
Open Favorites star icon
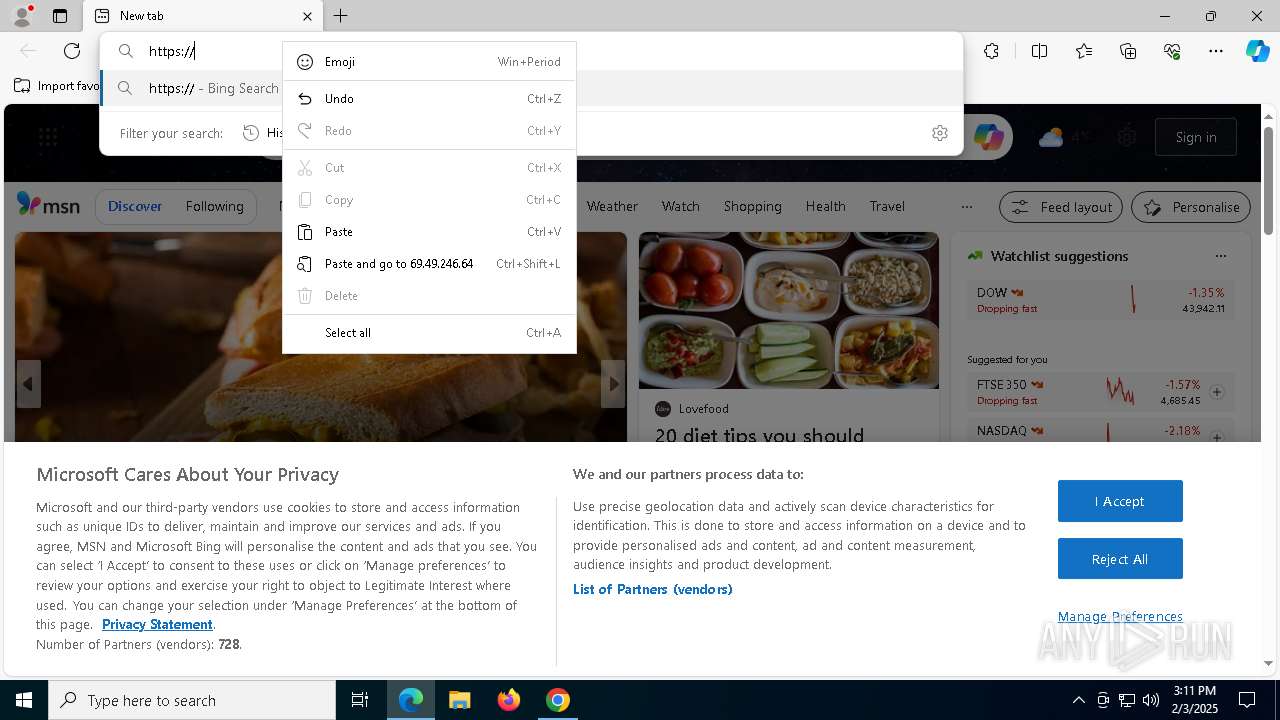[1084, 51]
